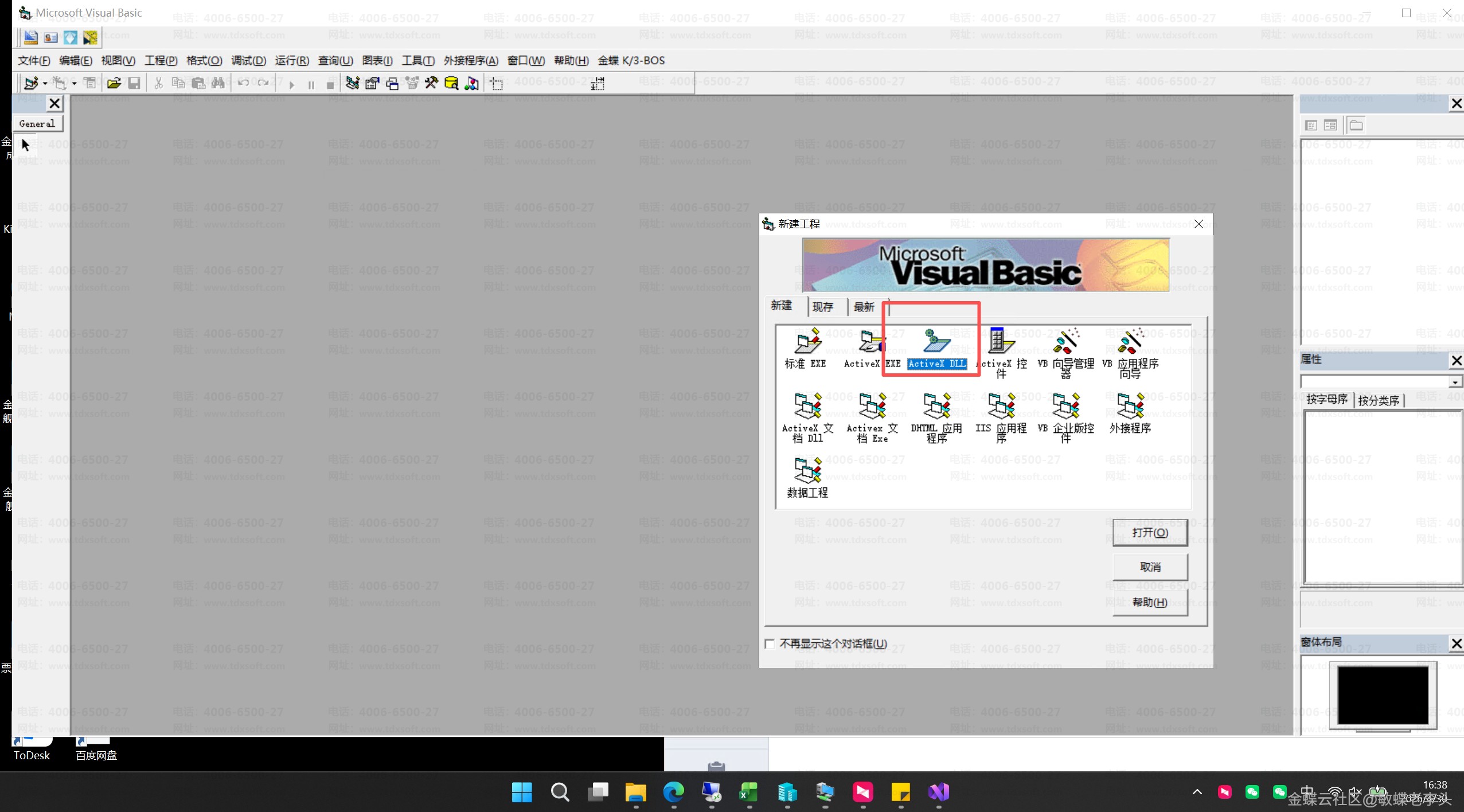Select the 数据工程 project icon
1464x812 pixels.
click(807, 477)
